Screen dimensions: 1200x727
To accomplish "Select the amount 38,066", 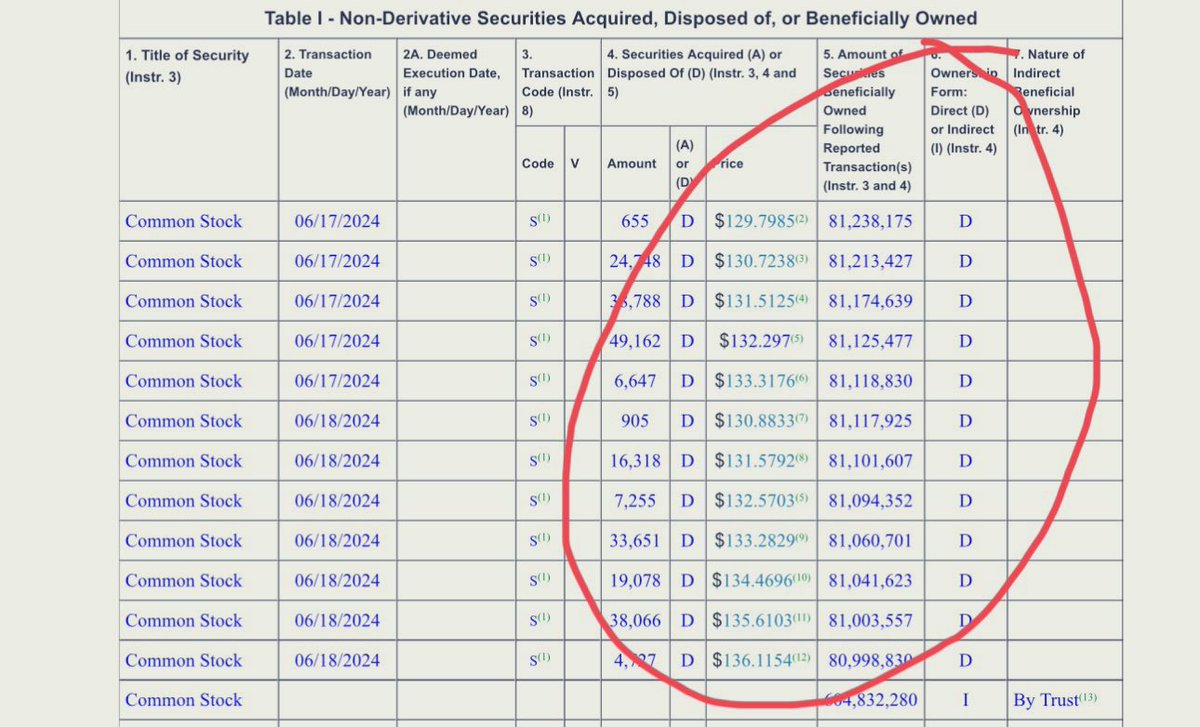I will click(x=635, y=621).
